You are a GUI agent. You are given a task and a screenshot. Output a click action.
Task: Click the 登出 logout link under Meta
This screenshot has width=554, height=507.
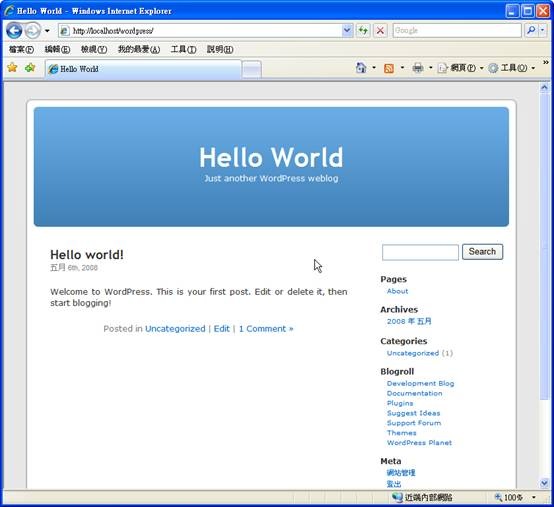point(394,484)
